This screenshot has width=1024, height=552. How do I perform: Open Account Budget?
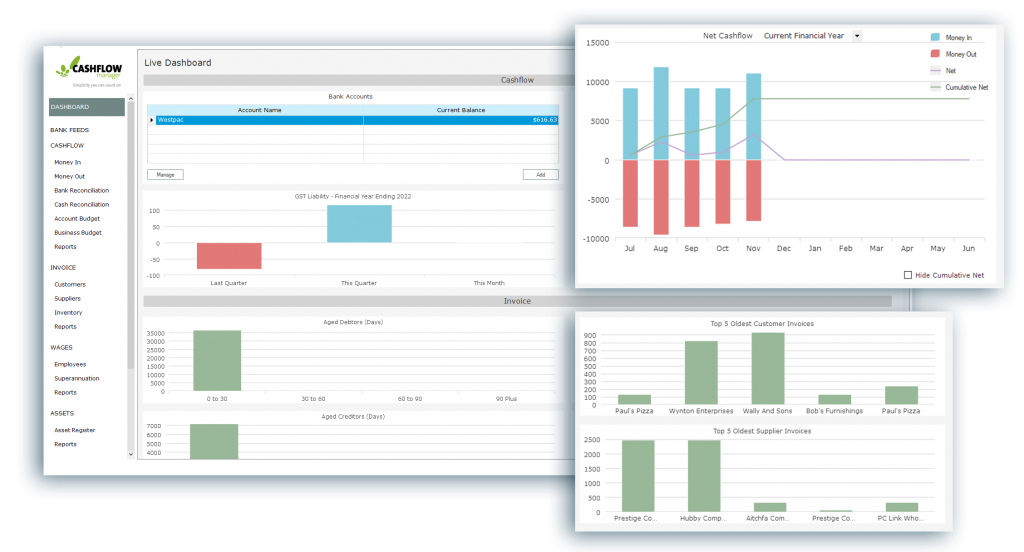click(77, 219)
